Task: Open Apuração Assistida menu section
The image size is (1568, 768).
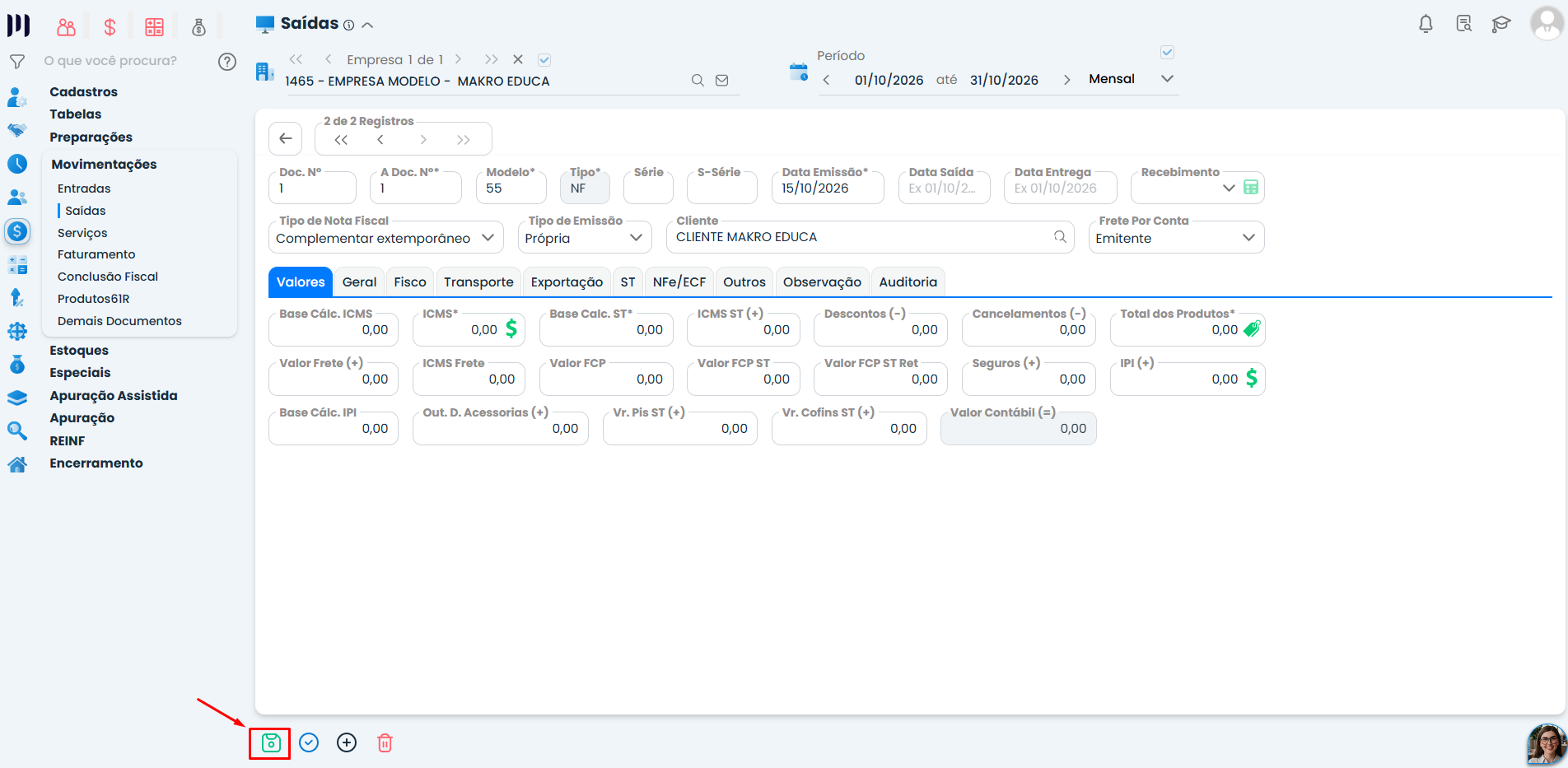Action: 114,396
